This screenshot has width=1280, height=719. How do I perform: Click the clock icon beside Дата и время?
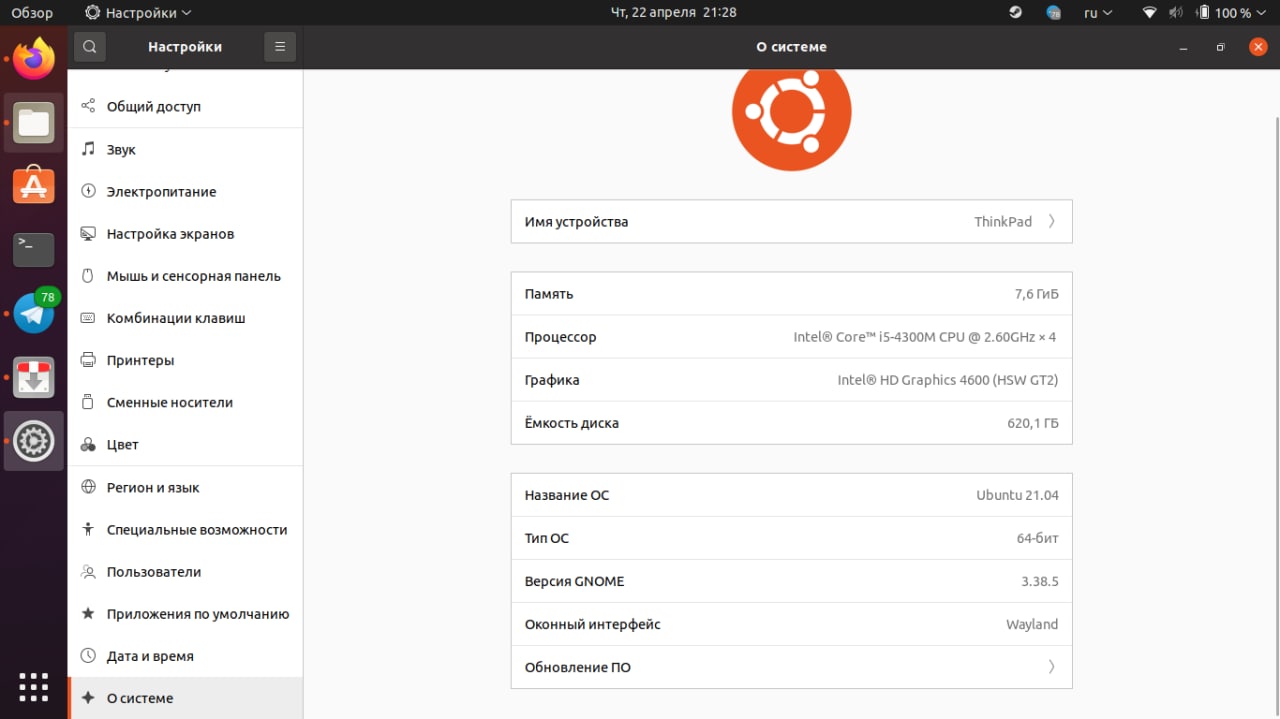pyautogui.click(x=88, y=656)
